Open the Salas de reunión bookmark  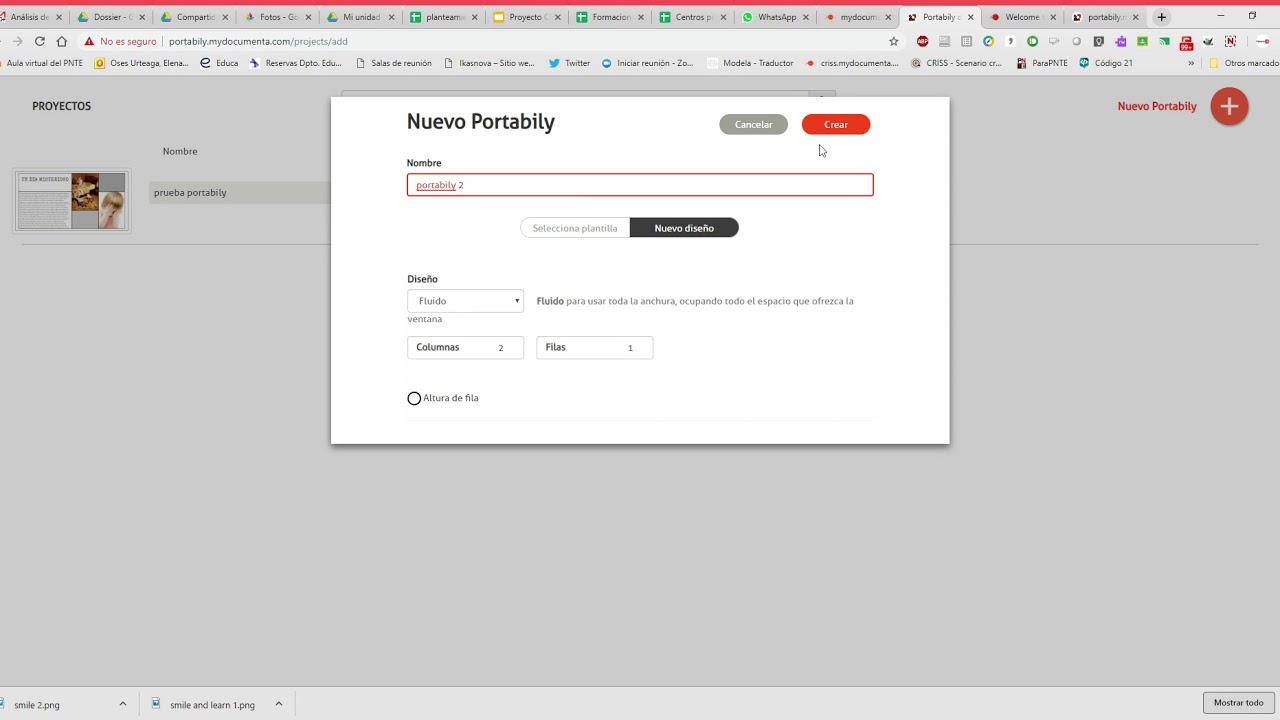394,63
